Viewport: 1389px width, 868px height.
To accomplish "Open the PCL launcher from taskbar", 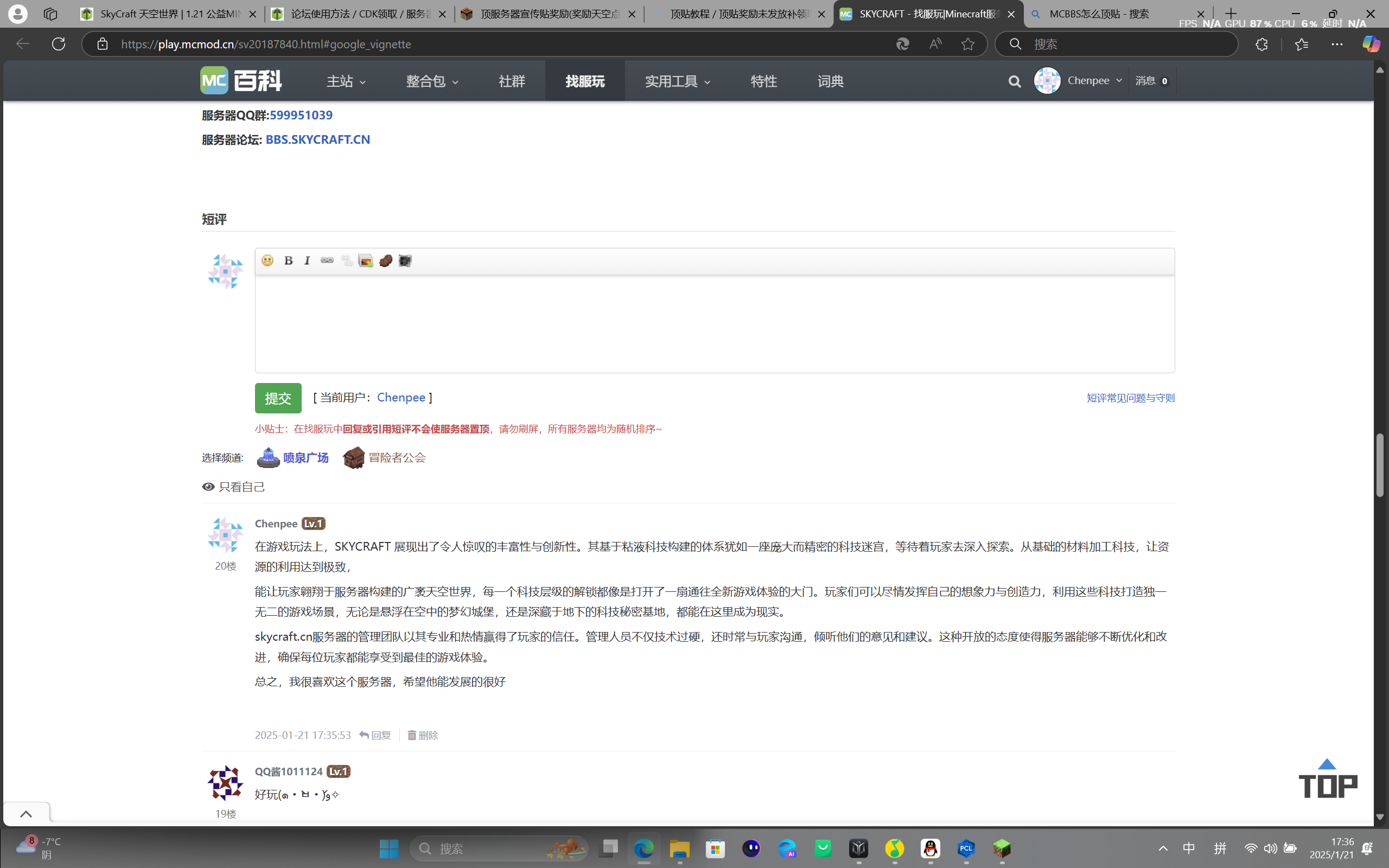I will (x=966, y=848).
